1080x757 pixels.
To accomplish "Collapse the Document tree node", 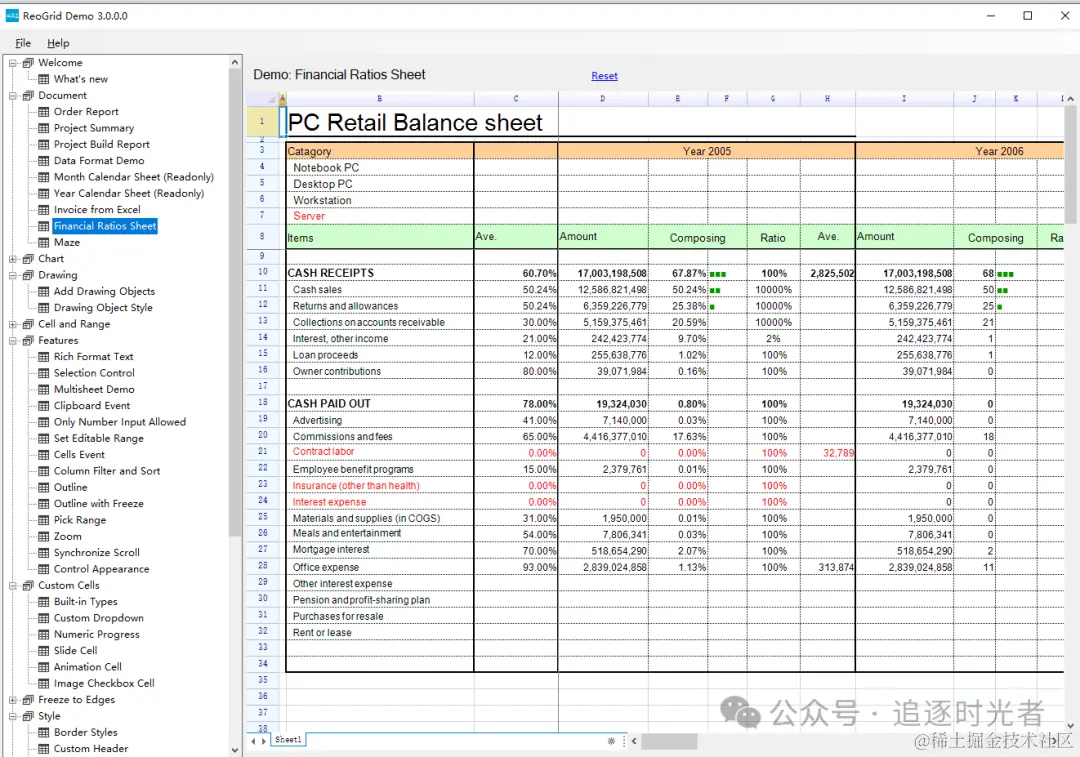I will (x=13, y=96).
